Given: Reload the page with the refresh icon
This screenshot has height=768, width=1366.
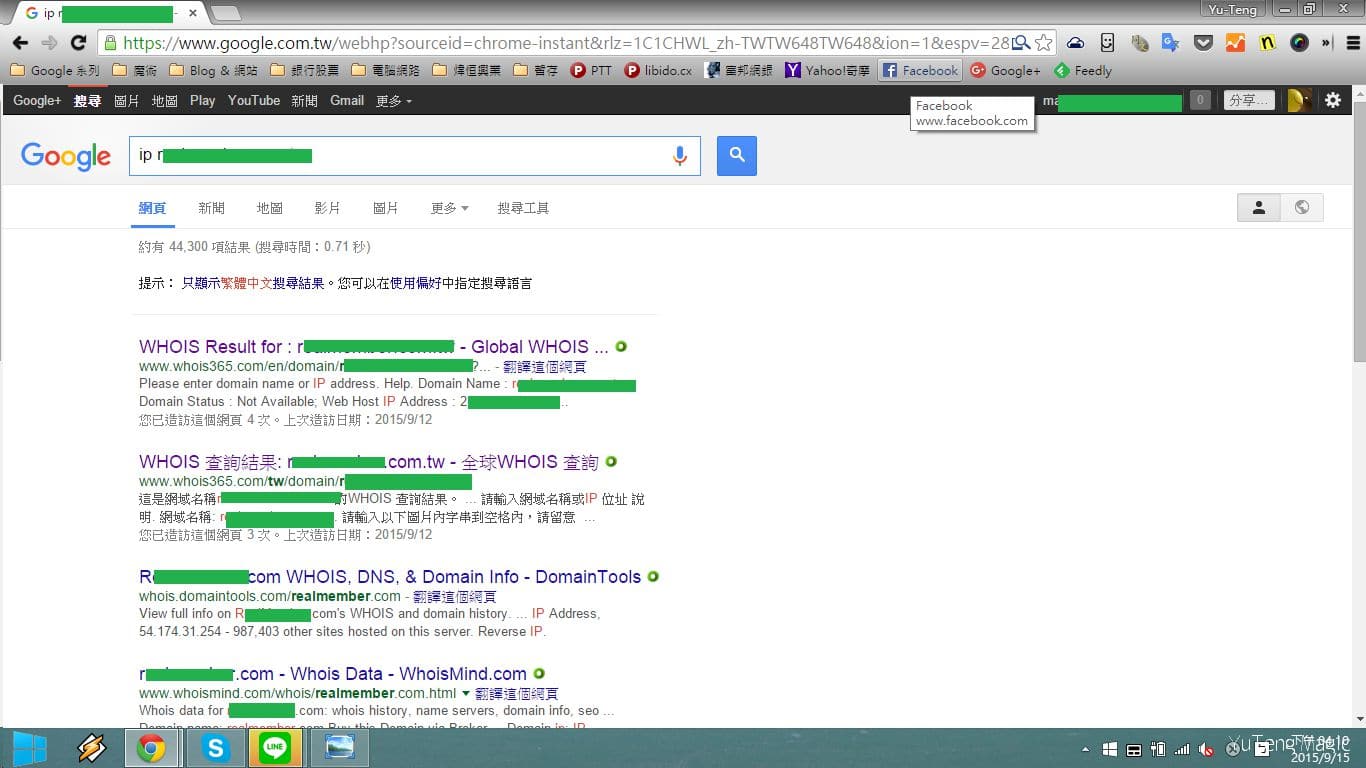Looking at the screenshot, I should coord(78,43).
